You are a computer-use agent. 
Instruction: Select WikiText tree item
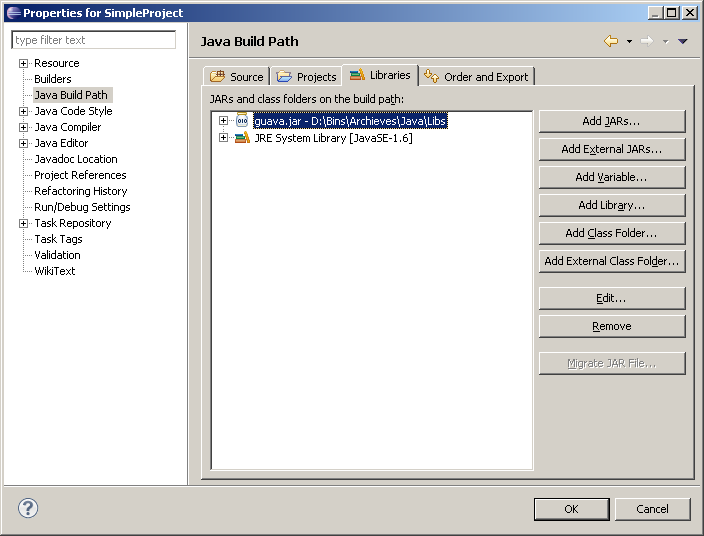pos(55,271)
